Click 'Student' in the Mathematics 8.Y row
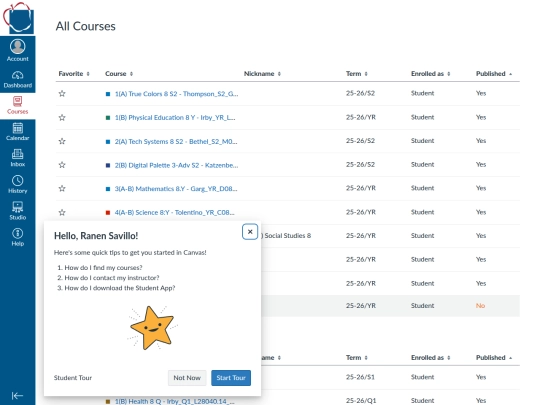This screenshot has width=540, height=405. (422, 188)
